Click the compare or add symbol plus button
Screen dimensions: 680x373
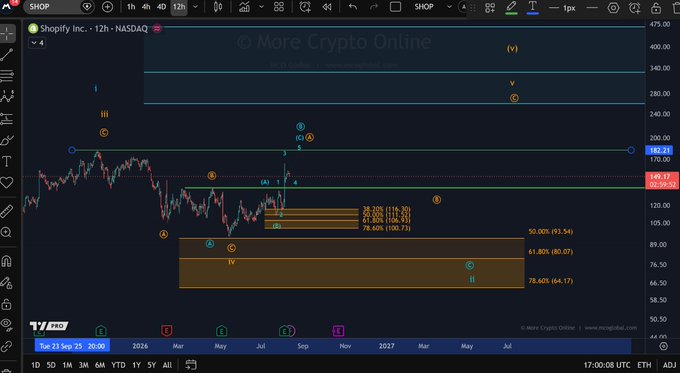tap(107, 7)
